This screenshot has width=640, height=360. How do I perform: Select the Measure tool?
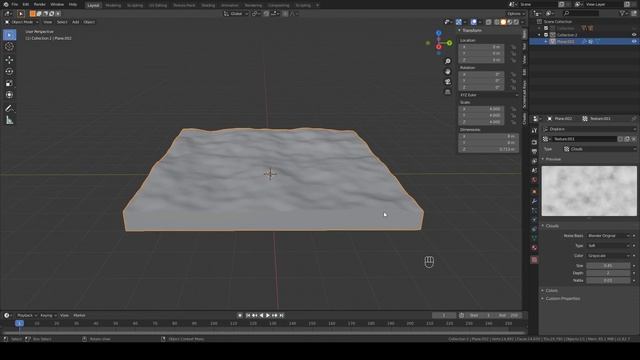pyautogui.click(x=9, y=120)
